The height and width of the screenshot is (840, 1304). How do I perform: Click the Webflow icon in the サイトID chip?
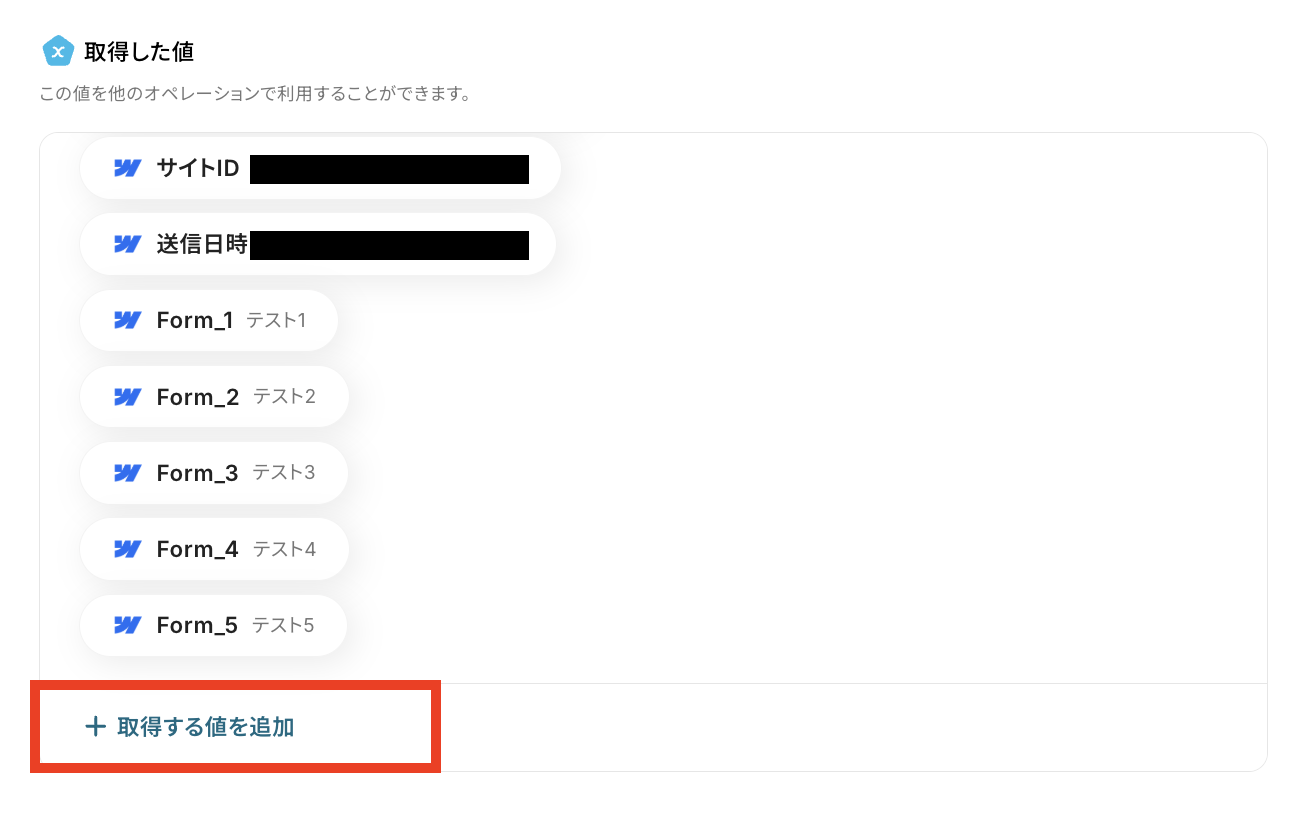[127, 168]
